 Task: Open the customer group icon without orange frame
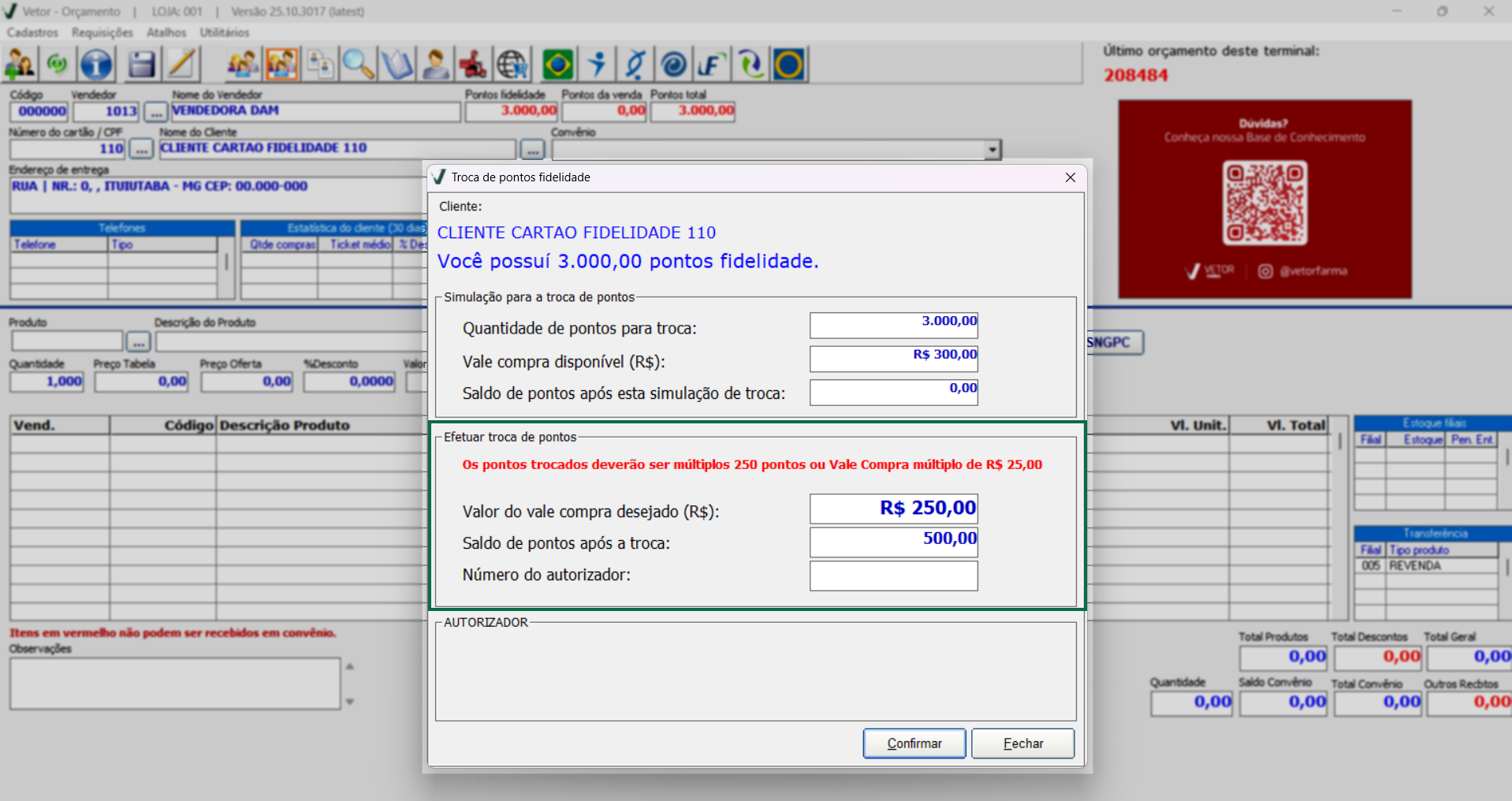(x=243, y=64)
